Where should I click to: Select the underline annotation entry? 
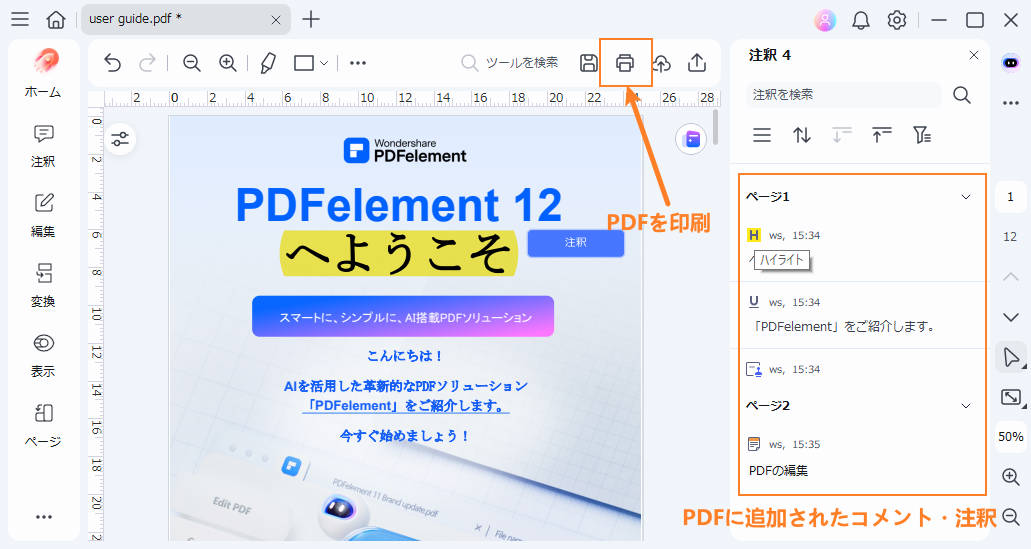pos(861,315)
